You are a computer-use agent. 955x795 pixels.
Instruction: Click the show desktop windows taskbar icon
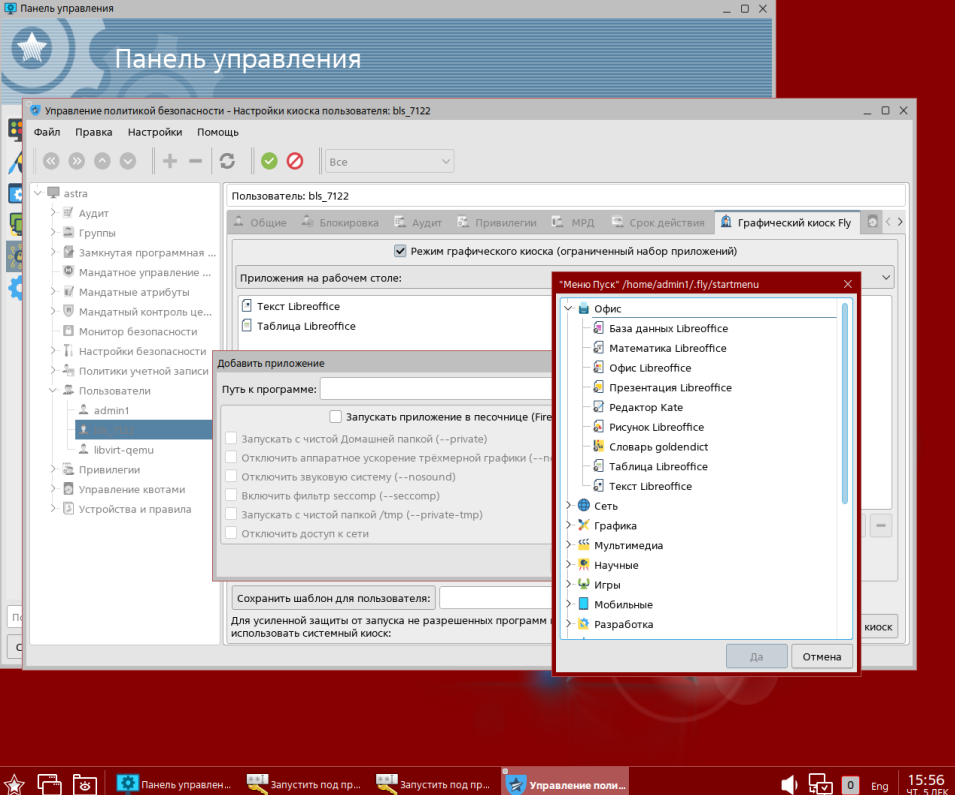(49, 783)
